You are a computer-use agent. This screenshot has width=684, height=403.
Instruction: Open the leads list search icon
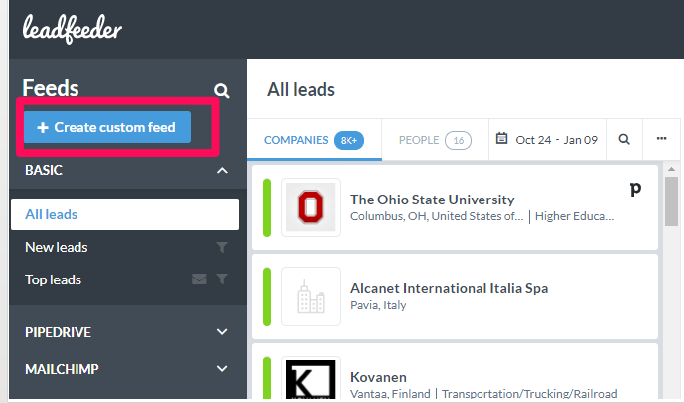(624, 140)
